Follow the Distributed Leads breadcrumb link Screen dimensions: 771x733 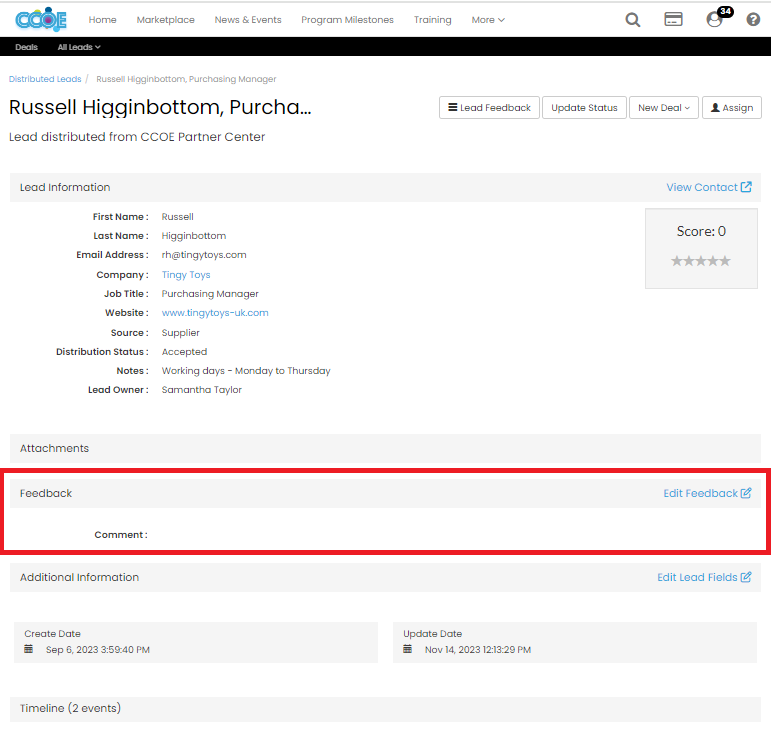pos(45,79)
